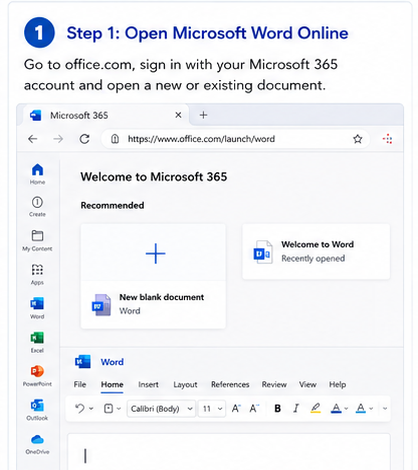Open OneDrive from the sidebar
The image size is (418, 470).
[37, 440]
